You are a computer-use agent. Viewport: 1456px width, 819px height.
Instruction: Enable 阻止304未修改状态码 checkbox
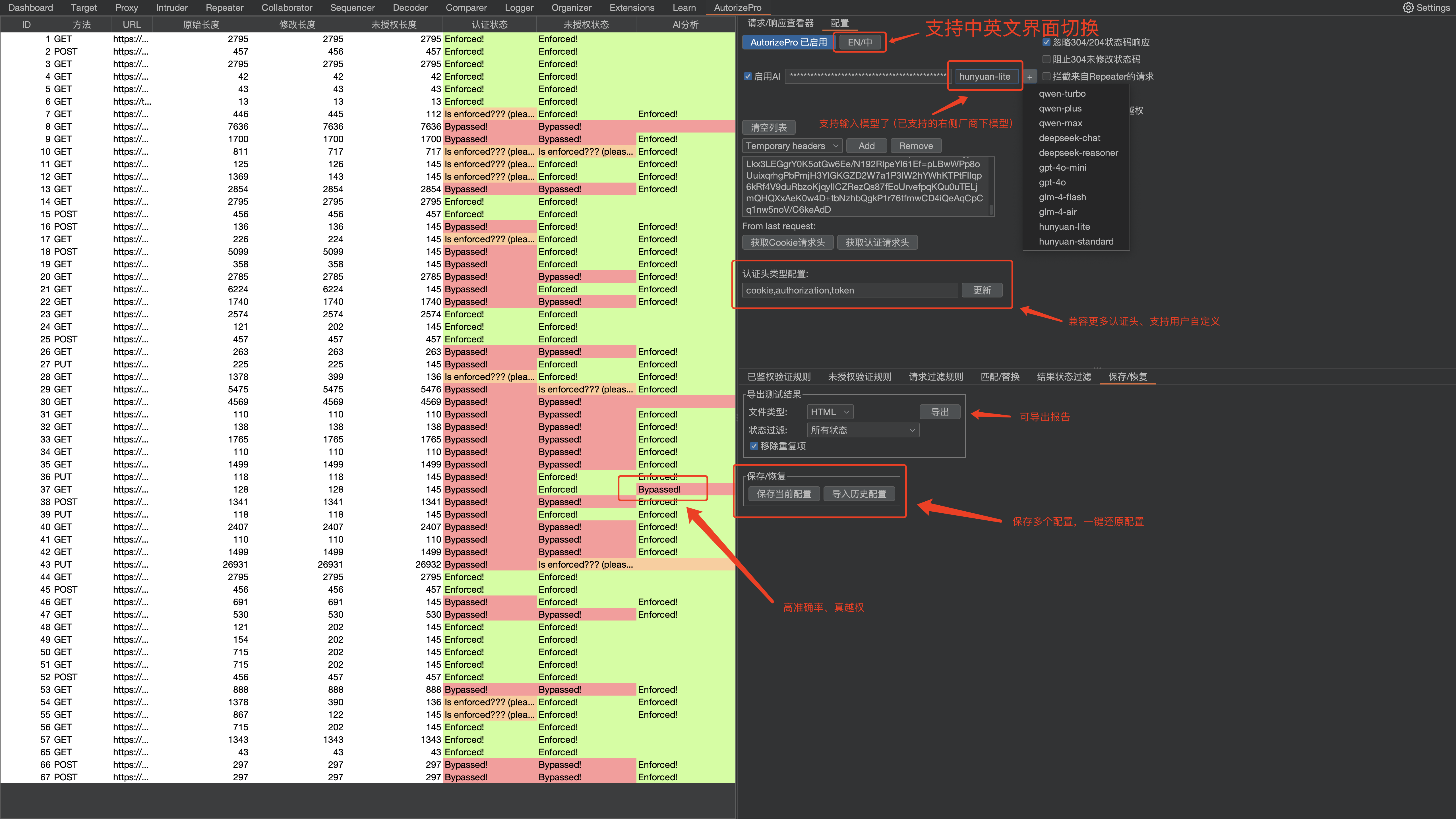coord(1046,59)
